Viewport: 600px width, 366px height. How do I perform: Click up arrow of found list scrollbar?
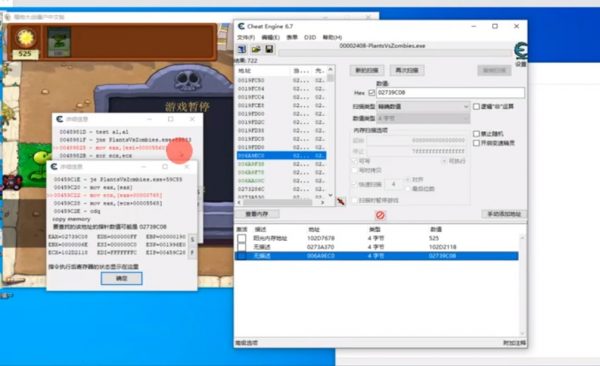click(x=331, y=70)
